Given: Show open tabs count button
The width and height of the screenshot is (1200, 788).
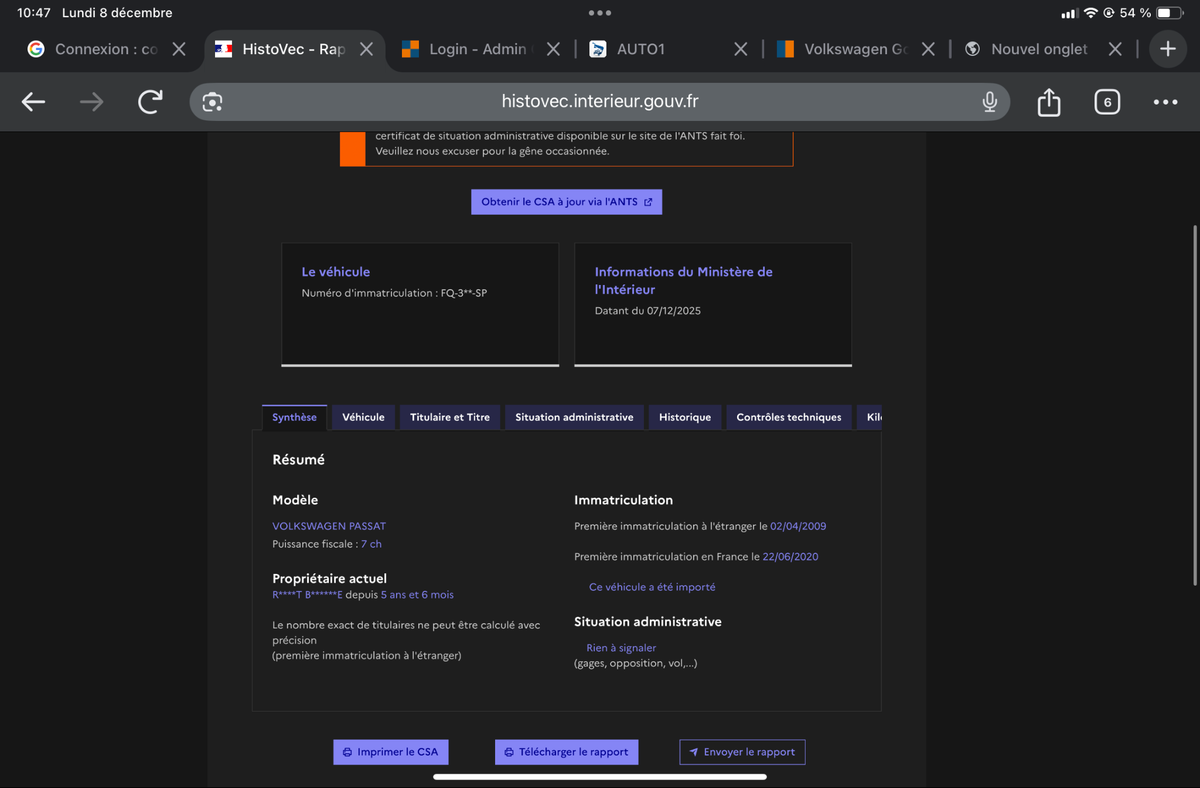Looking at the screenshot, I should [1106, 102].
